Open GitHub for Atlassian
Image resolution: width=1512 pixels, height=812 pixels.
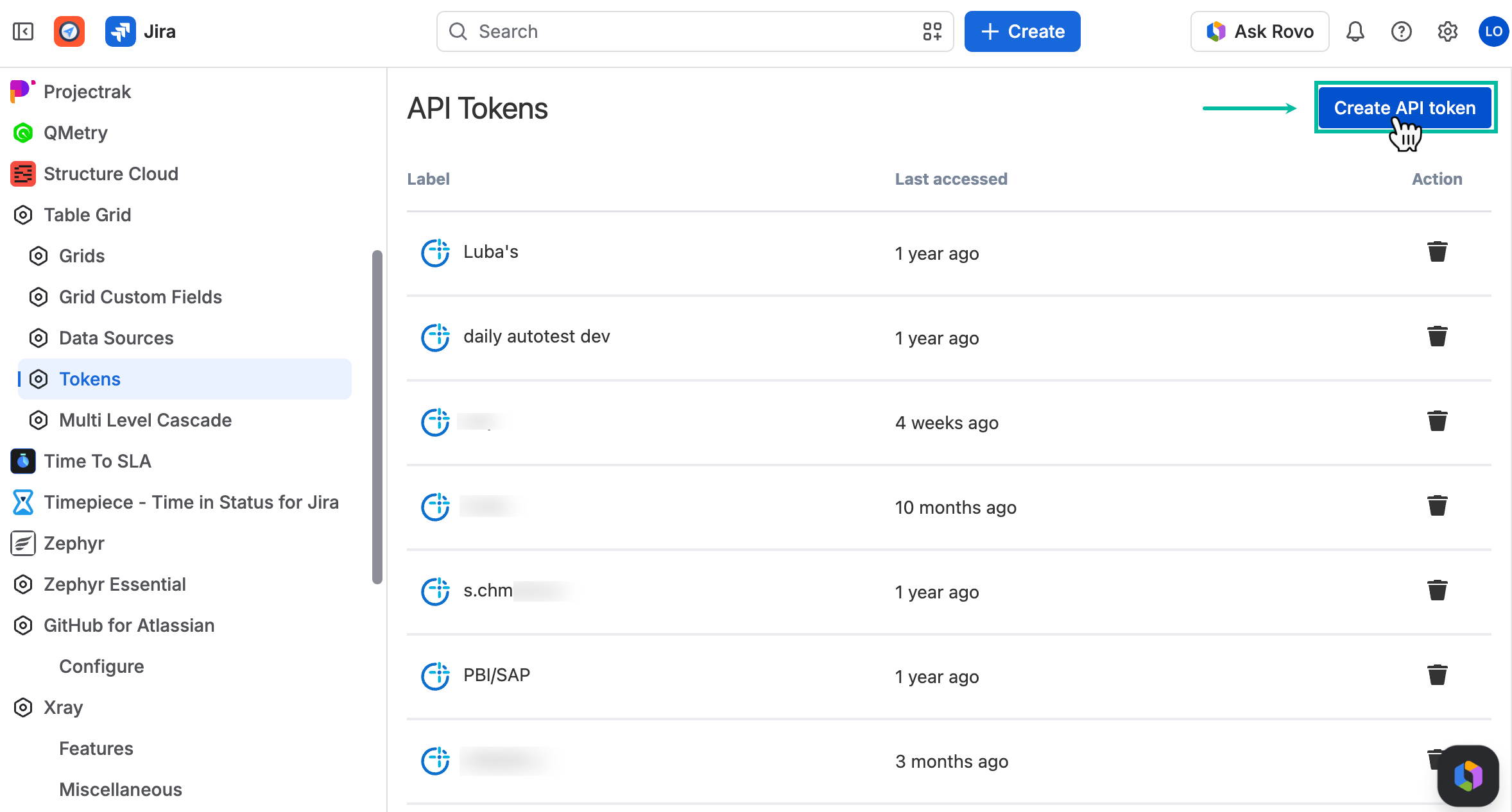click(x=129, y=625)
